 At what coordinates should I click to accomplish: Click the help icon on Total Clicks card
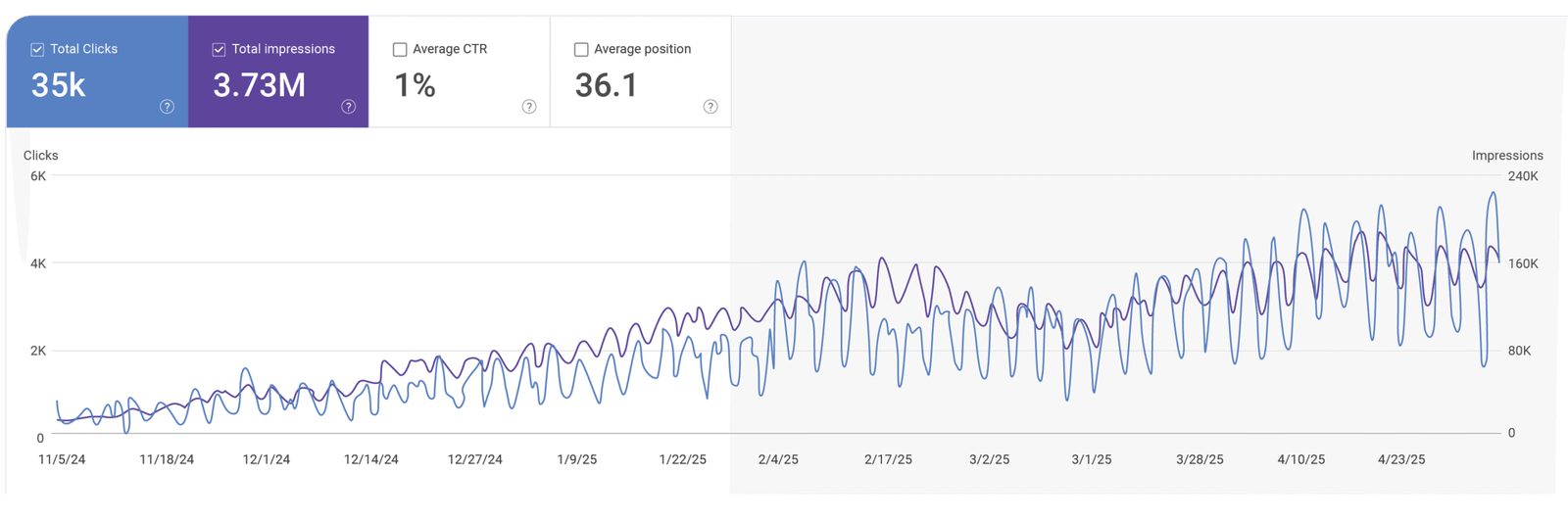(x=167, y=107)
